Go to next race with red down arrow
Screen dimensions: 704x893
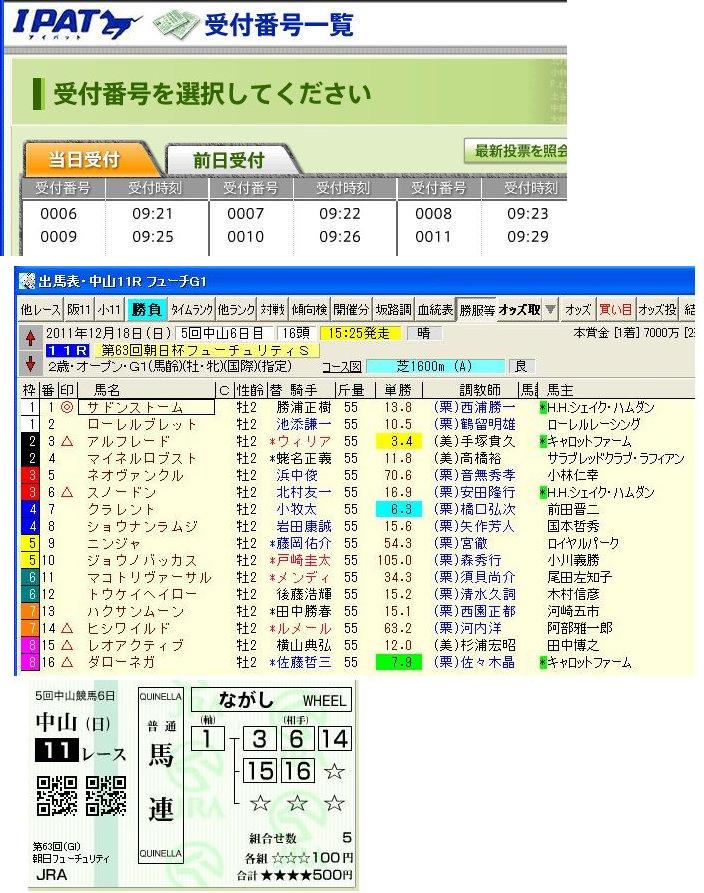(x=30, y=363)
